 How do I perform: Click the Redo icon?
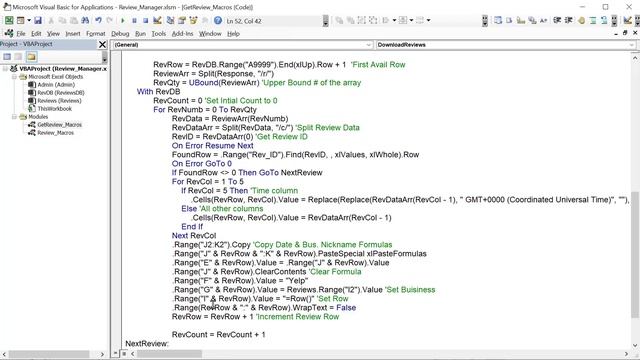click(x=109, y=20)
